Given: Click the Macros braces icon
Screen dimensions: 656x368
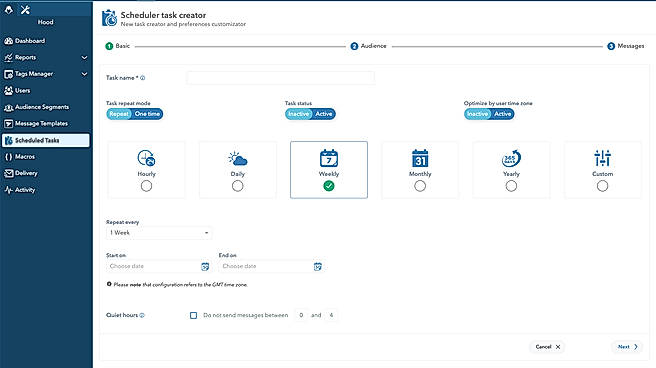Looking at the screenshot, I should [8, 157].
